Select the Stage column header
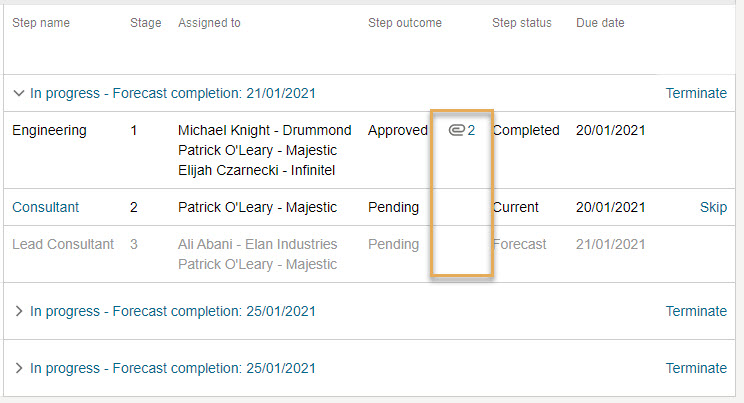Screen dimensions: 744x403 (x=146, y=23)
